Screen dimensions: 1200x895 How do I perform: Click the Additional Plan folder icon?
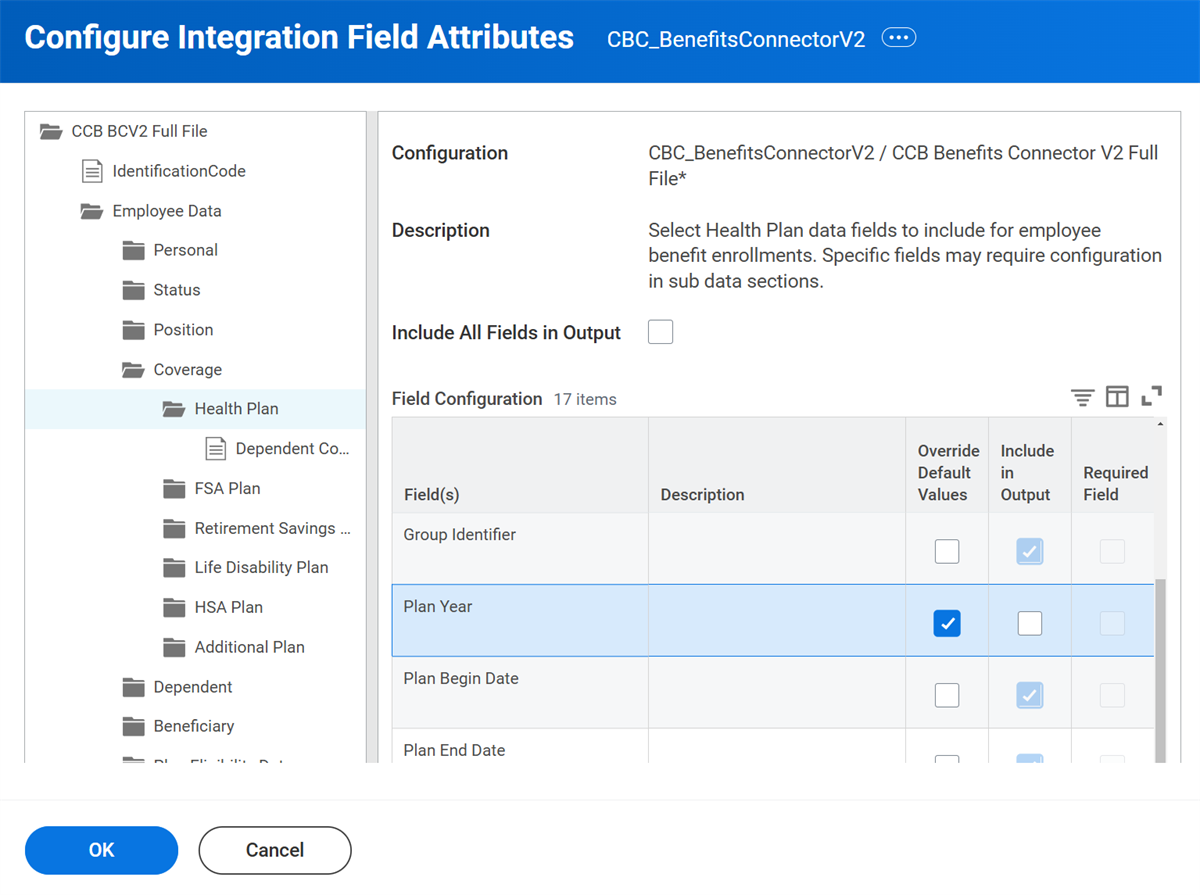[x=175, y=648]
